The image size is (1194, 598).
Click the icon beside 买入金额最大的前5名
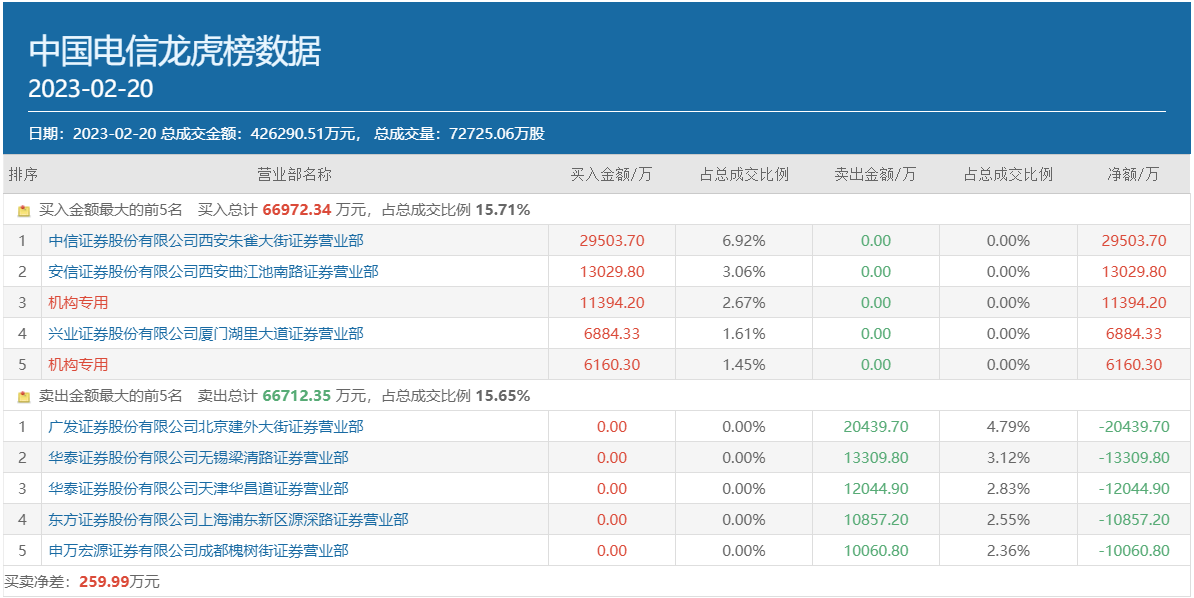click(x=24, y=211)
